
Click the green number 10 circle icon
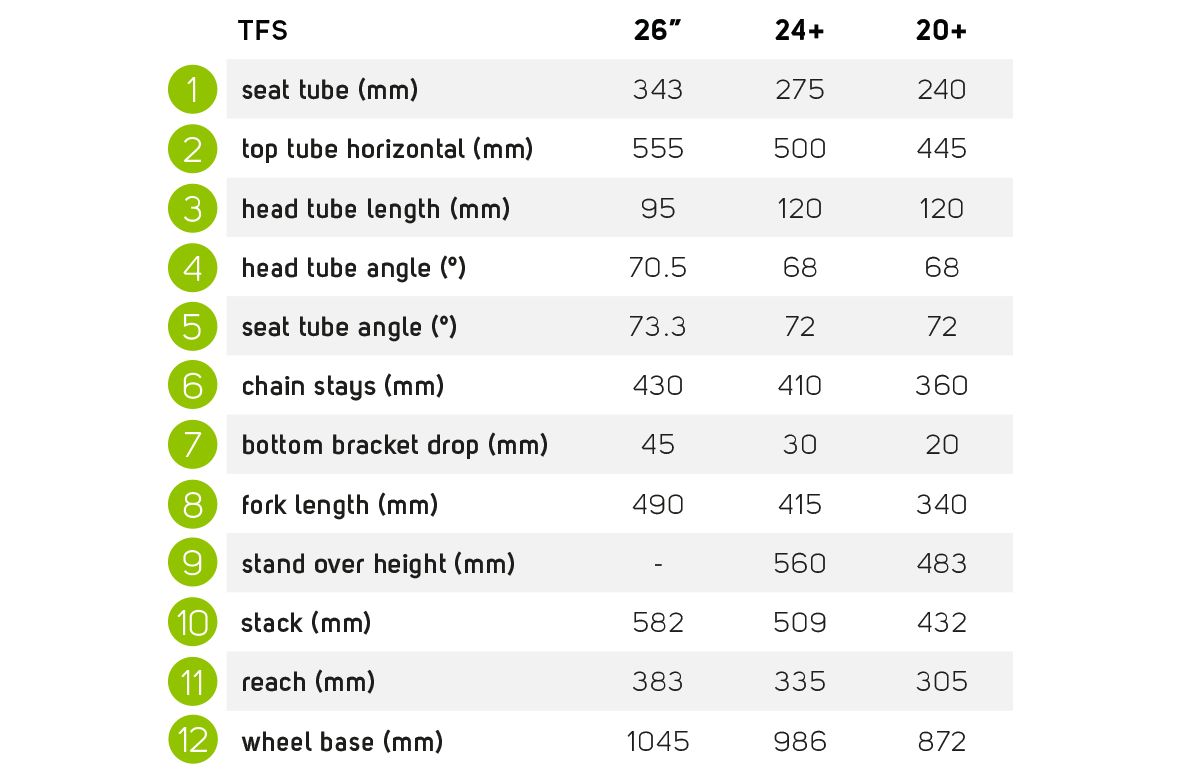tap(192, 623)
